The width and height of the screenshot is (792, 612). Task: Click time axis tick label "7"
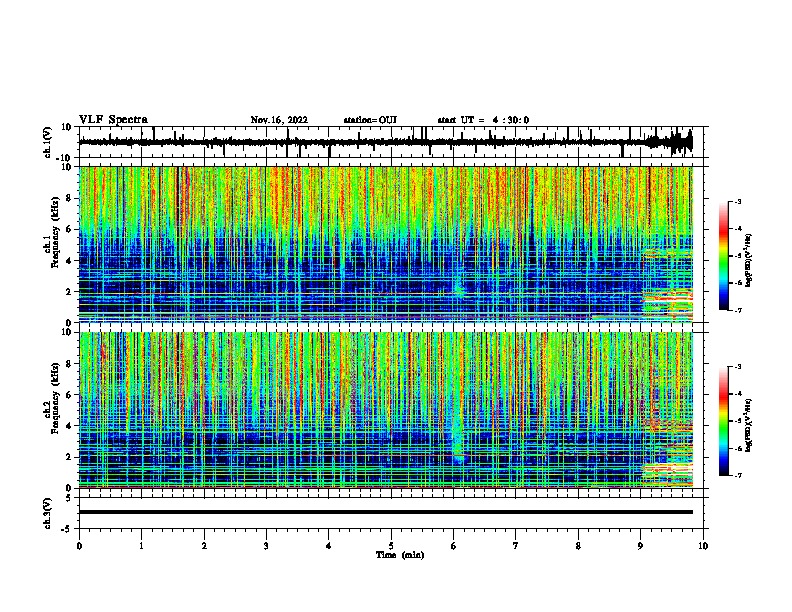coord(516,546)
